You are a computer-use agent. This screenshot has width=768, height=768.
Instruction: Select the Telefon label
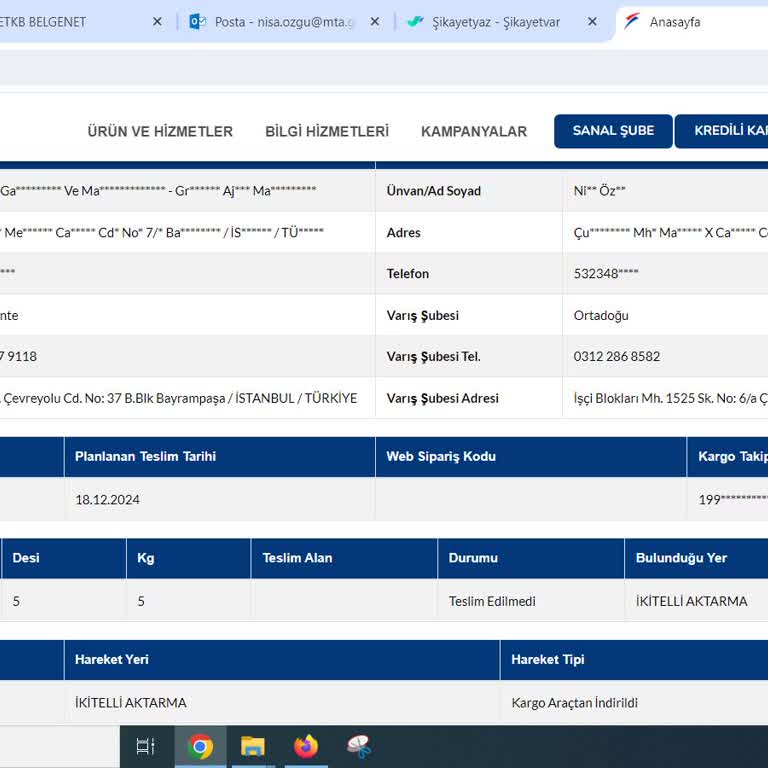tap(408, 273)
